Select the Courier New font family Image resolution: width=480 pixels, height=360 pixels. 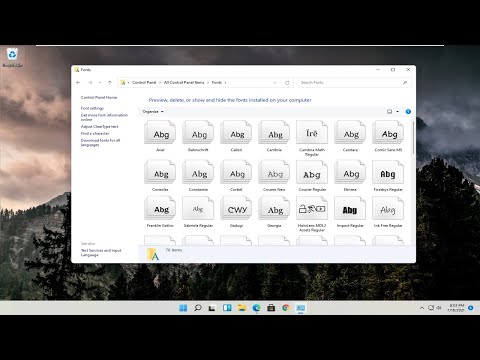tap(274, 176)
